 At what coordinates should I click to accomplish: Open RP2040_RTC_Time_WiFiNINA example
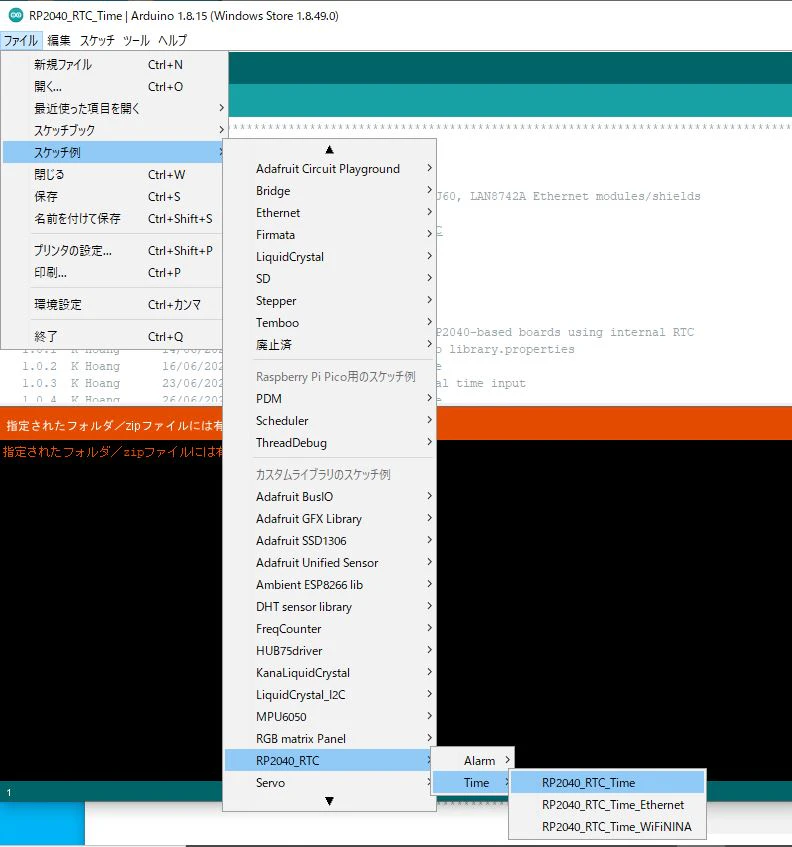(x=608, y=827)
